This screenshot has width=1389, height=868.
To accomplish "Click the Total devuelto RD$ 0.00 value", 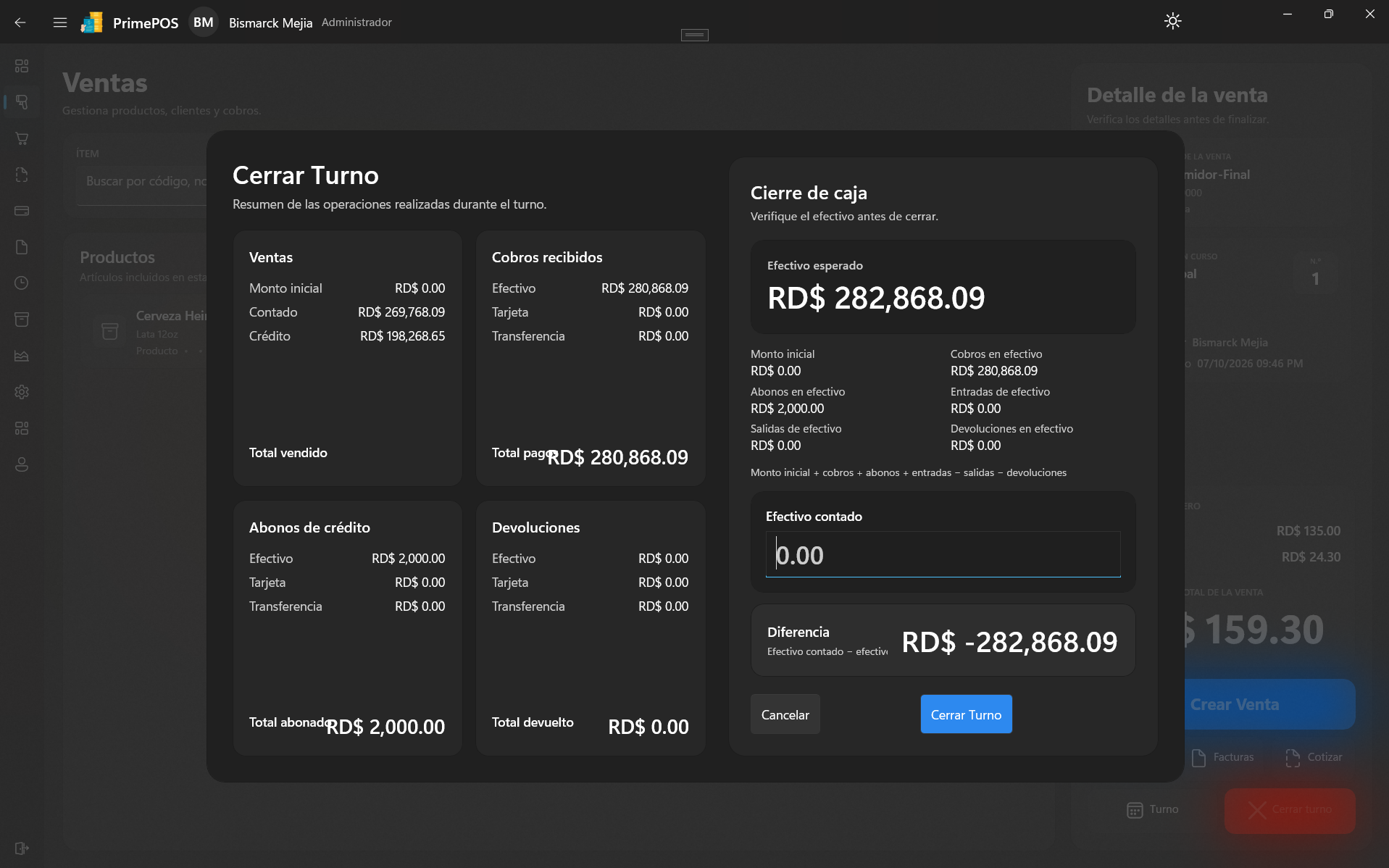I will (x=648, y=727).
